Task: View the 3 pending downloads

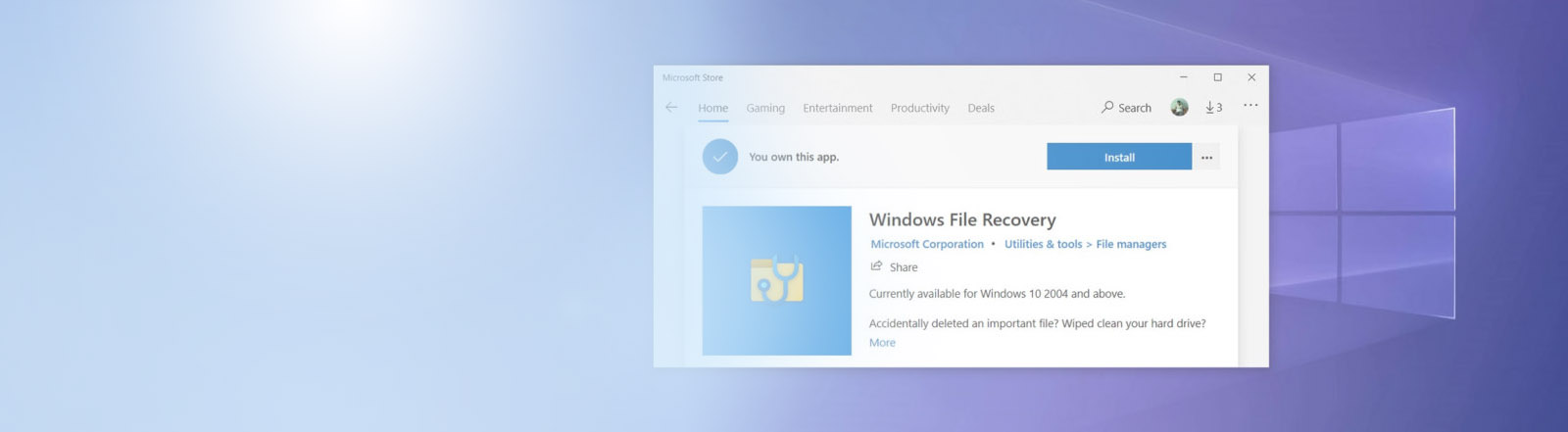Action: pos(1213,108)
